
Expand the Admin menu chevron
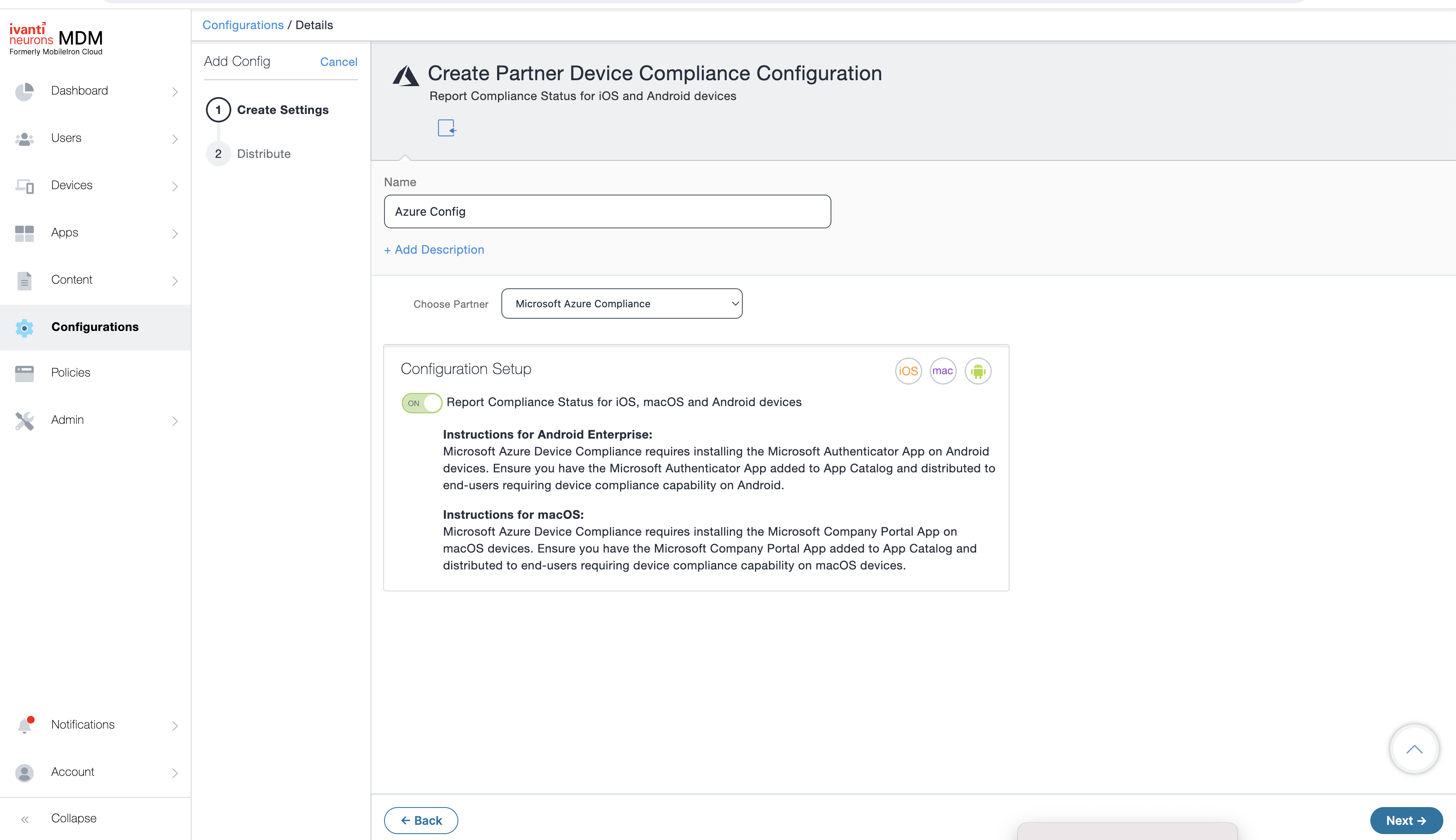coord(175,420)
